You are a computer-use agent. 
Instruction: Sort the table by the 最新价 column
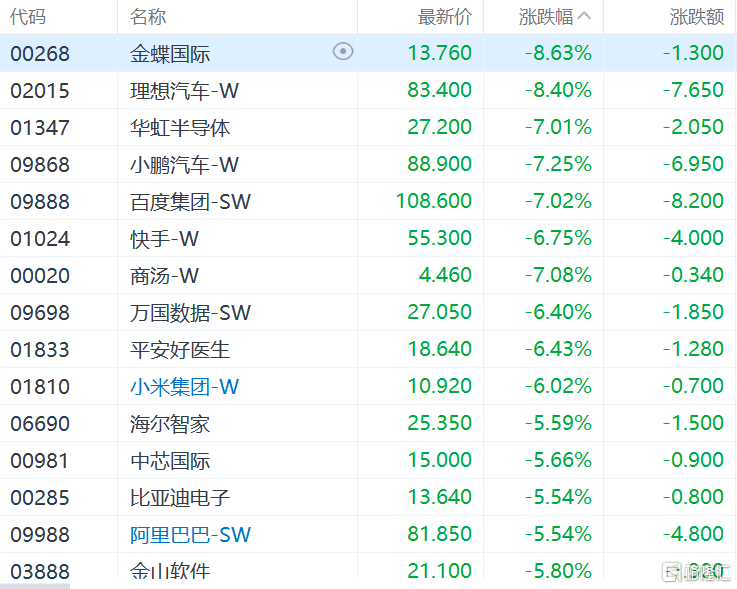(x=445, y=17)
